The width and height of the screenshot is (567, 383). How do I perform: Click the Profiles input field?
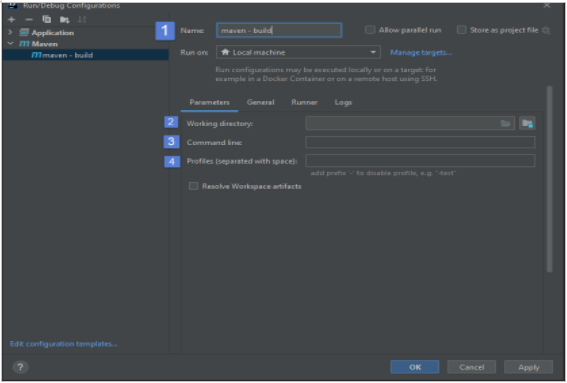[420, 161]
